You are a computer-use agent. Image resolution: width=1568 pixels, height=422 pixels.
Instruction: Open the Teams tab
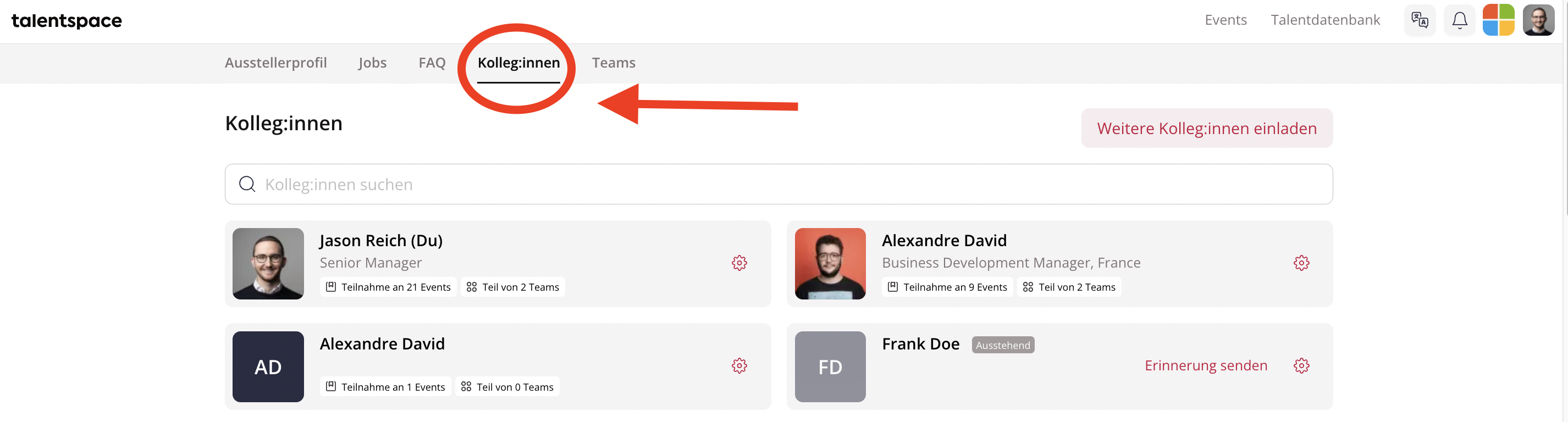[x=614, y=63]
